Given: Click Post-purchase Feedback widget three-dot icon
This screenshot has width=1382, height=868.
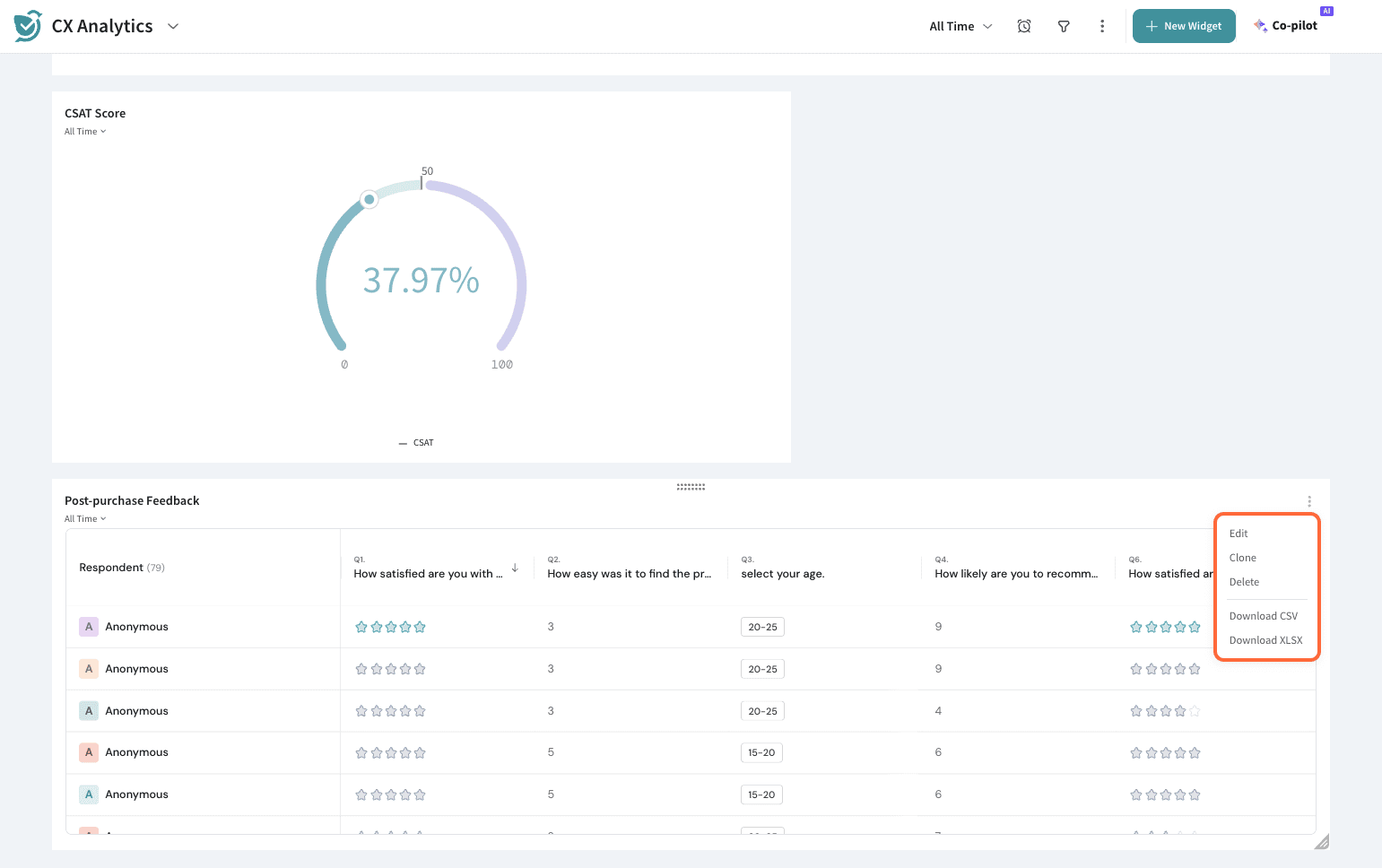Looking at the screenshot, I should click(1309, 501).
